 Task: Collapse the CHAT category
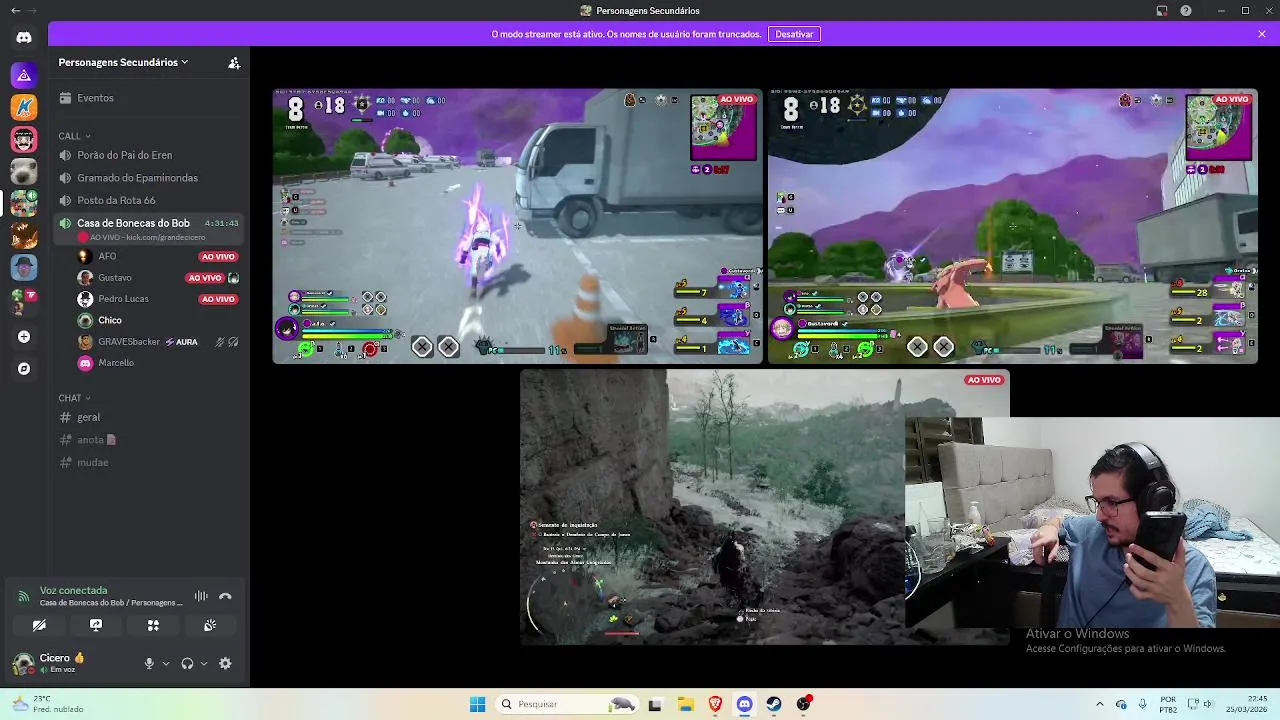tap(74, 398)
